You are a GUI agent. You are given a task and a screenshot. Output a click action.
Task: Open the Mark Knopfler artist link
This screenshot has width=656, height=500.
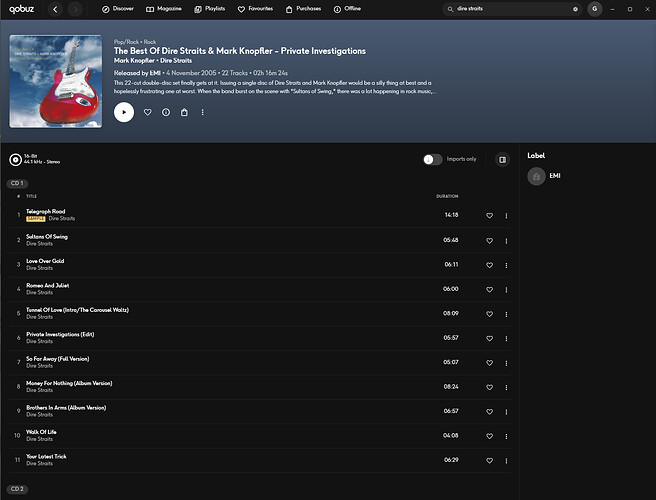coord(134,61)
